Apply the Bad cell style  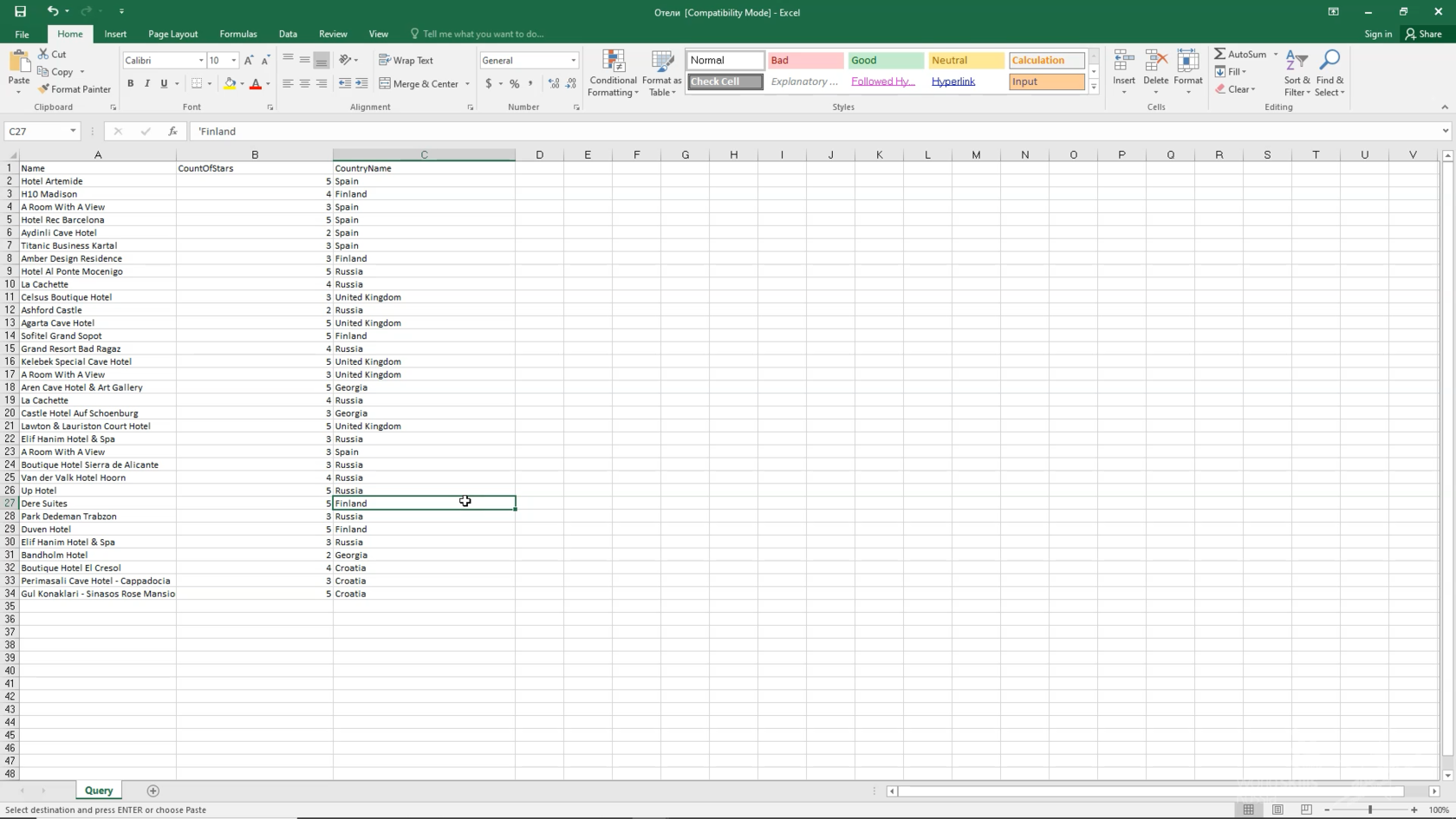pyautogui.click(x=805, y=61)
